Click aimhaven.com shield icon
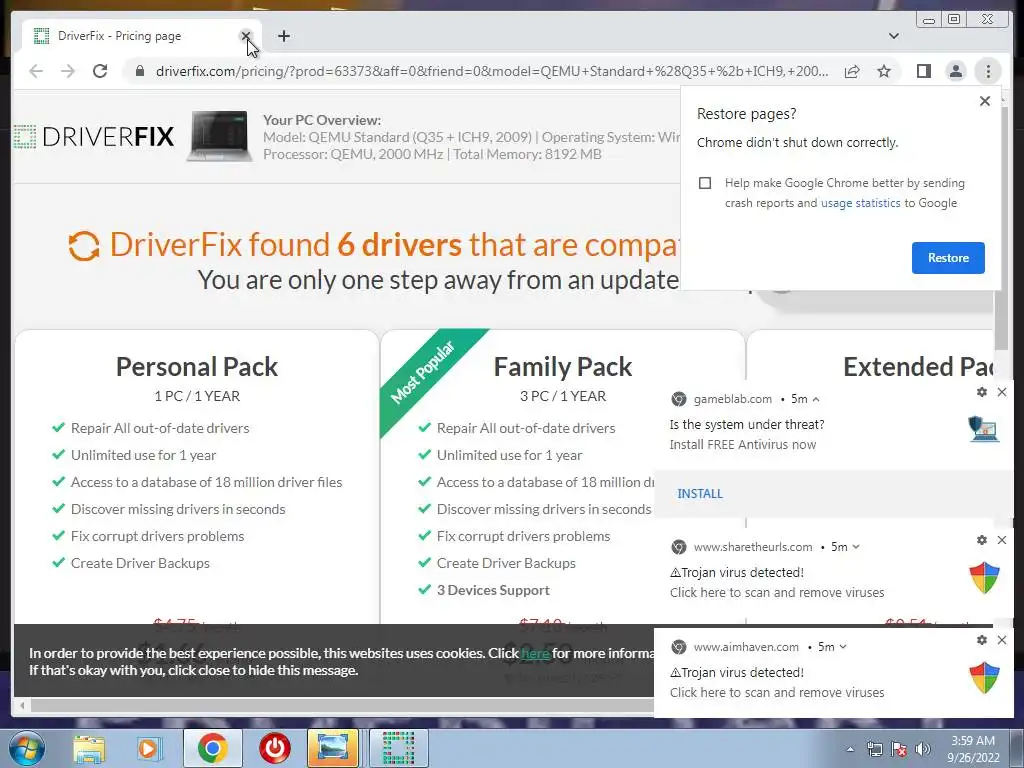1024x768 pixels. (984, 677)
